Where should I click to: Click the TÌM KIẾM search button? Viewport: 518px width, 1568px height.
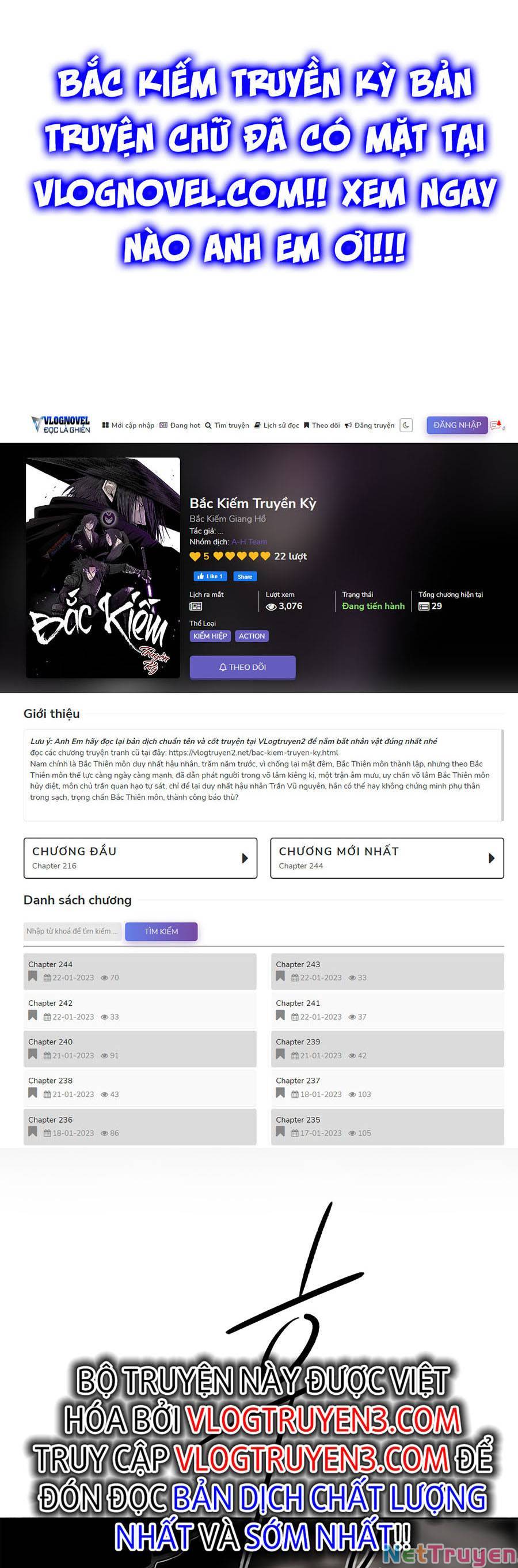click(161, 931)
